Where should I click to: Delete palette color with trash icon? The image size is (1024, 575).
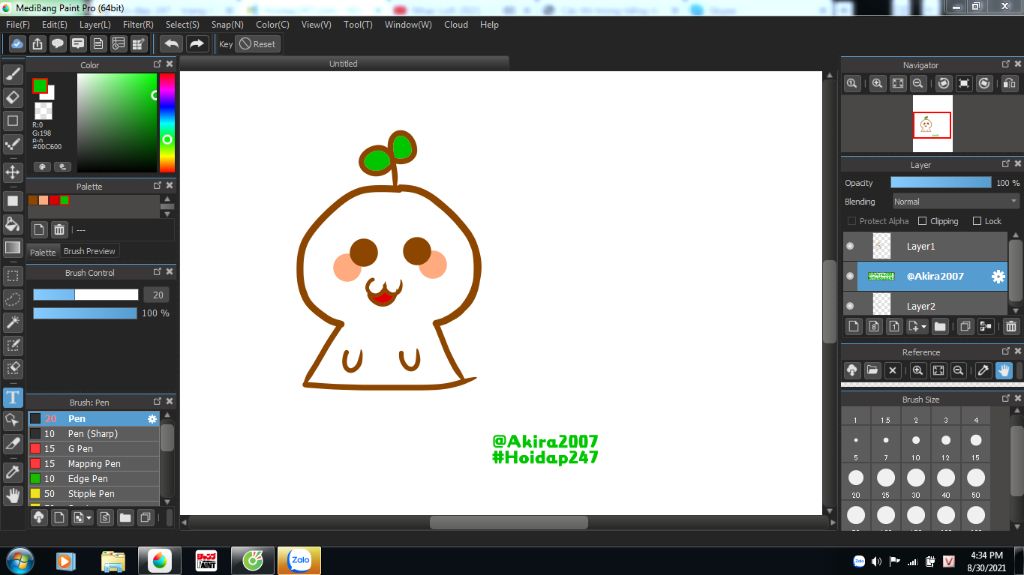pyautogui.click(x=59, y=229)
